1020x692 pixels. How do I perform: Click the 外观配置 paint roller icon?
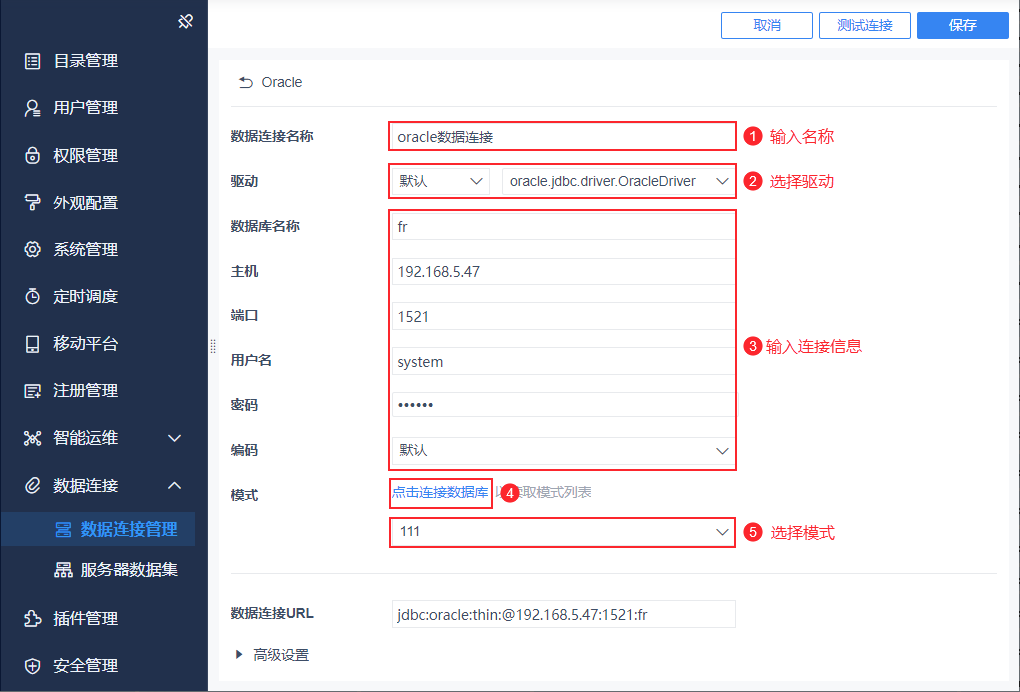click(x=32, y=202)
